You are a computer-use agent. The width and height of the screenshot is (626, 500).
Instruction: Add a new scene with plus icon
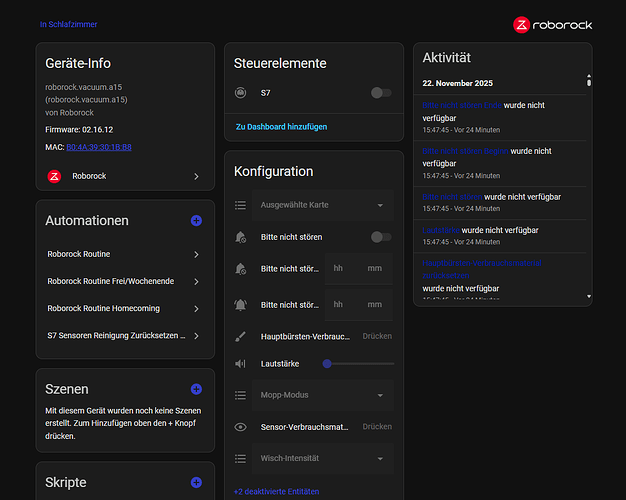[196, 389]
